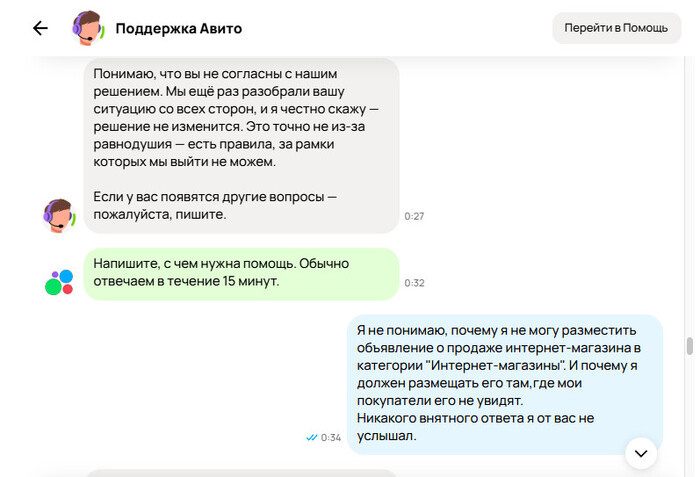Click the double checkmark read status icon
This screenshot has width=700, height=477.
312,437
